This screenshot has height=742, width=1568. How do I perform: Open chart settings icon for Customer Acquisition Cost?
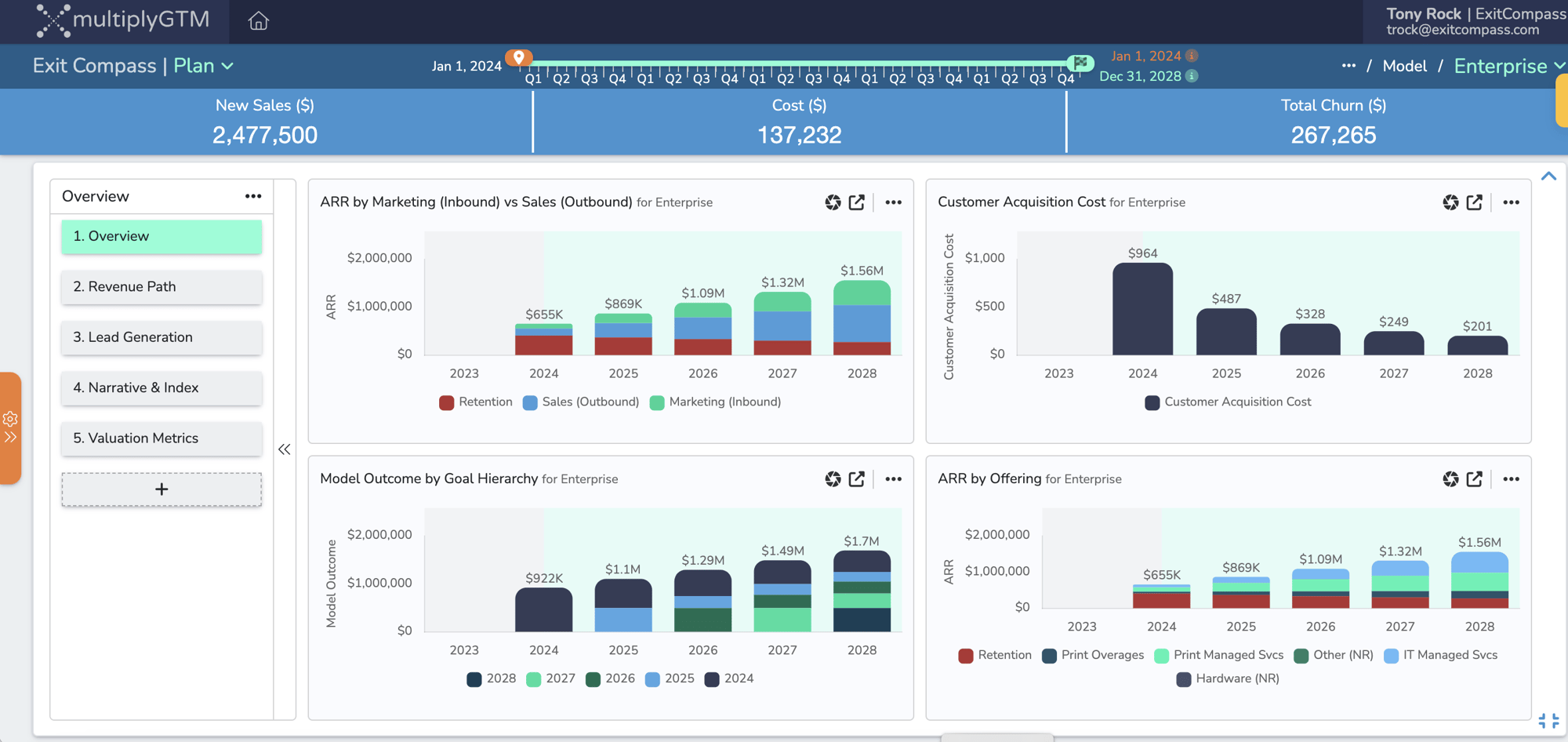pos(1450,202)
